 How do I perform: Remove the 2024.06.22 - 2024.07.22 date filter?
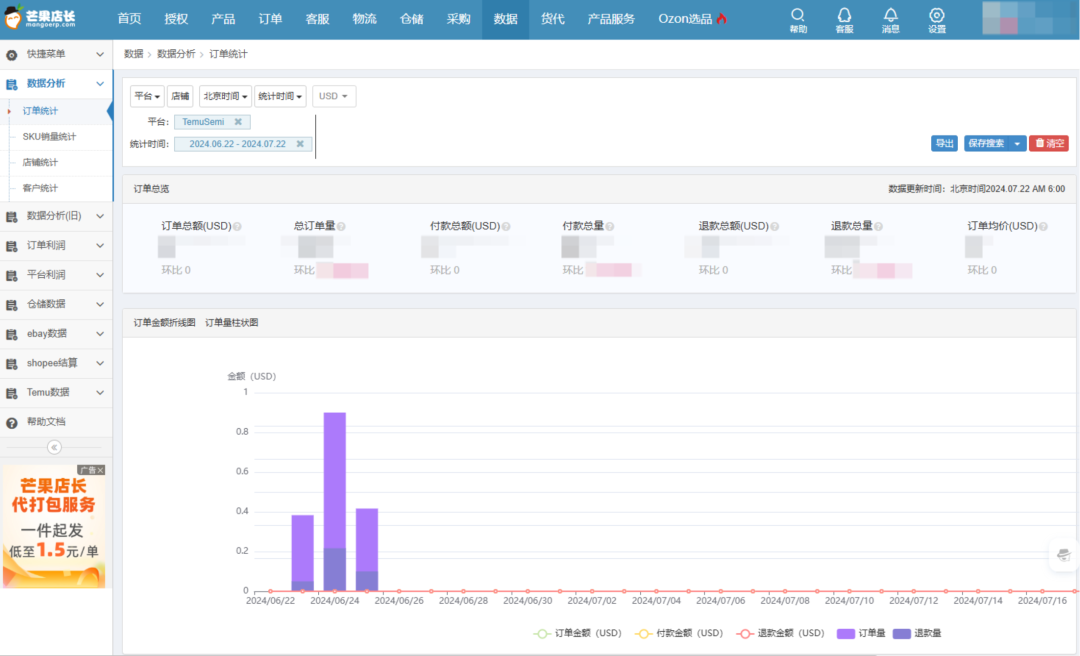tap(300, 144)
